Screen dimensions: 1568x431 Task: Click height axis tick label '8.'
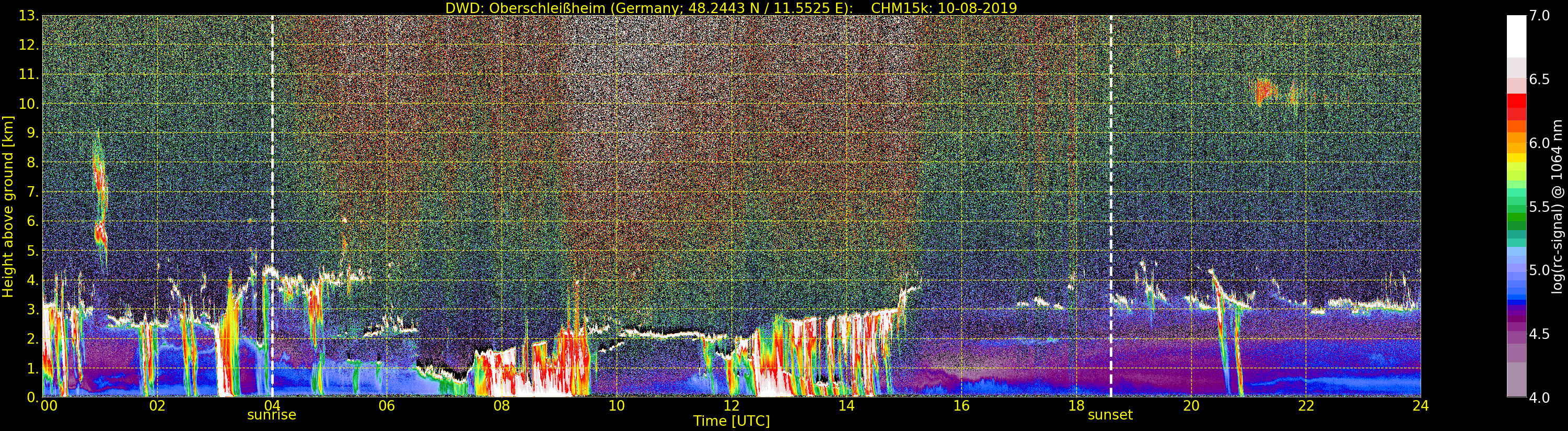click(x=32, y=163)
